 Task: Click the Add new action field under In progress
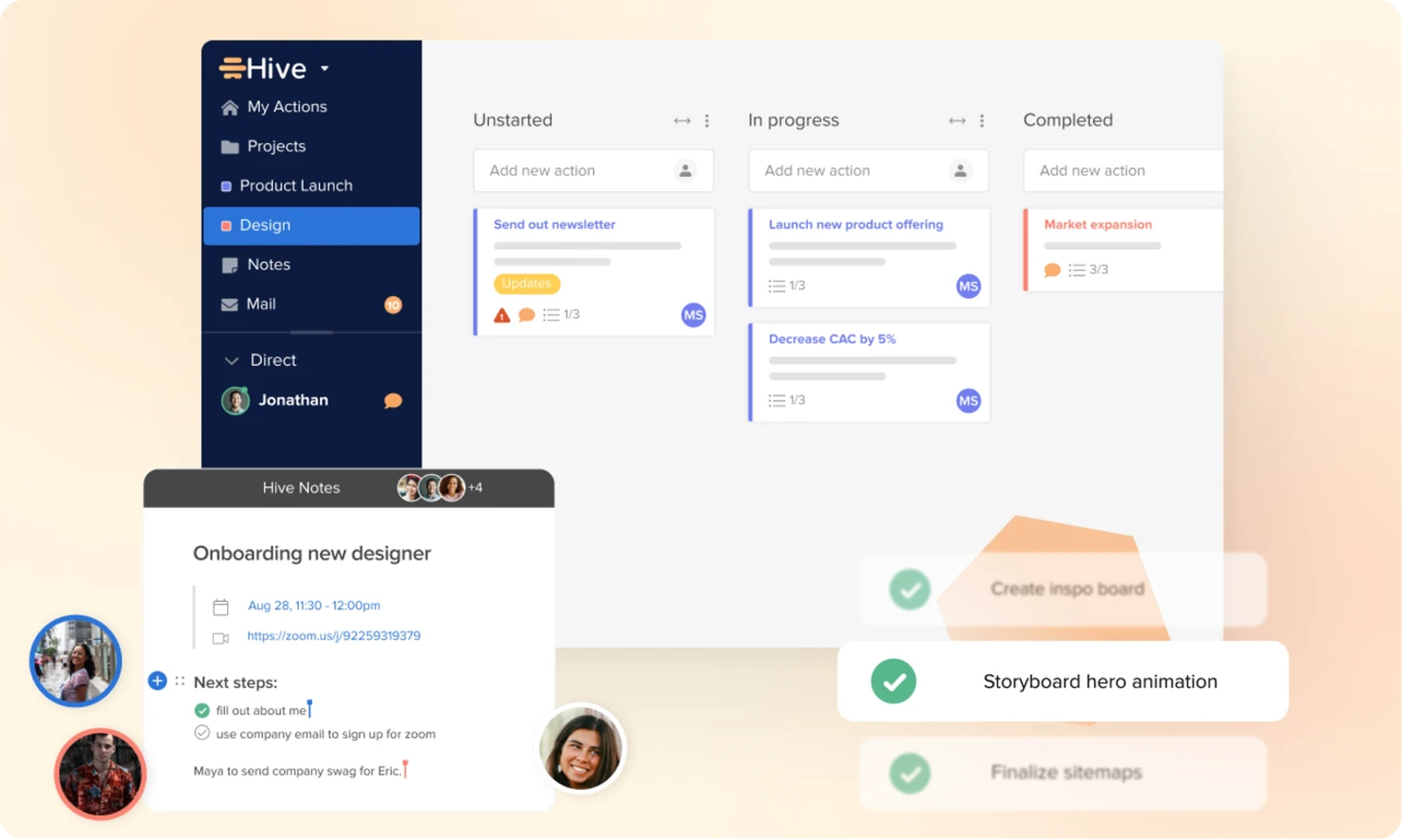point(818,170)
